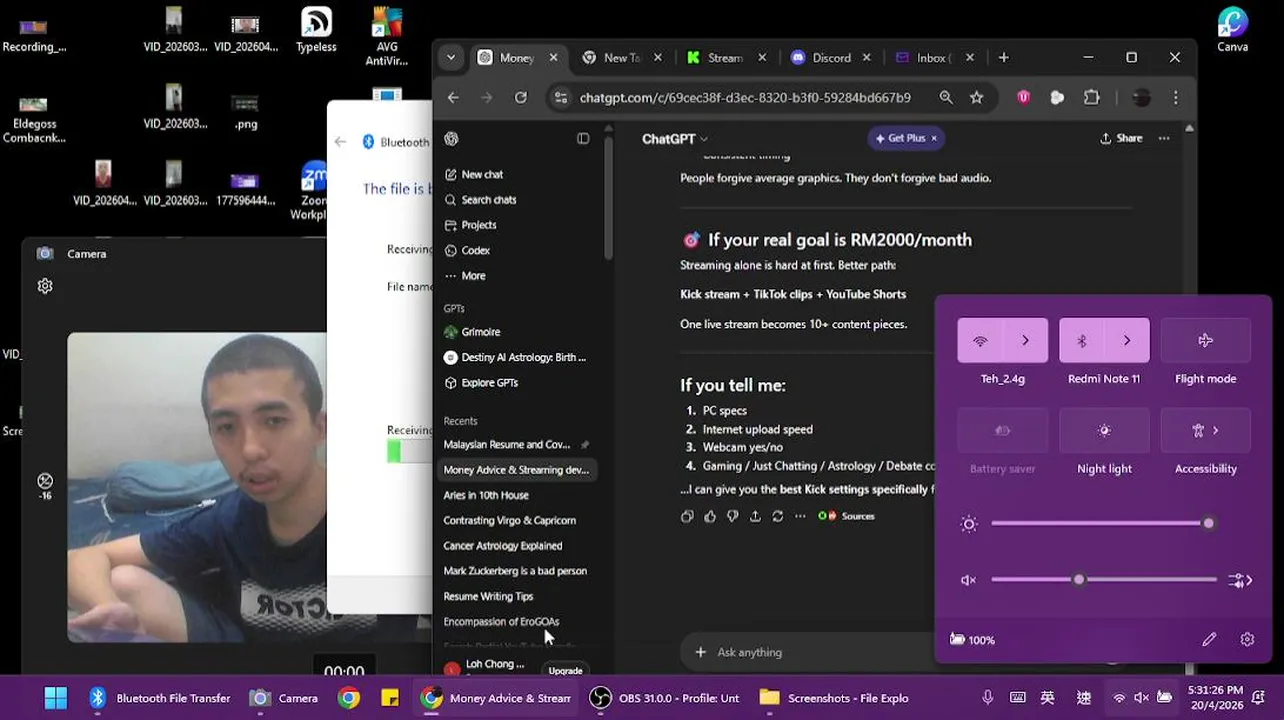Share the ChatGPT conversation
The height and width of the screenshot is (720, 1284).
1121,138
